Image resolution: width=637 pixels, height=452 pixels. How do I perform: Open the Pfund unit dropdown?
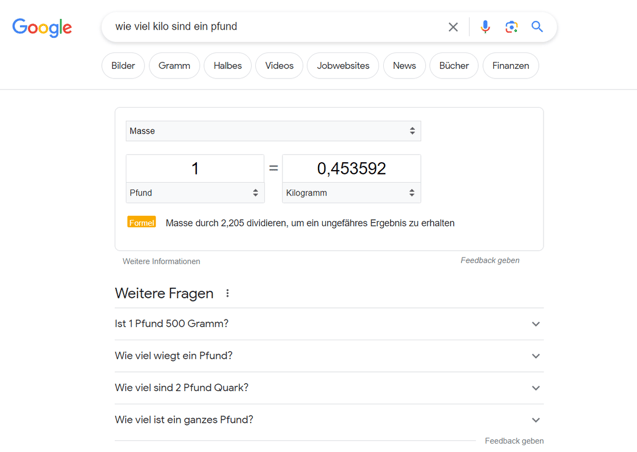click(x=195, y=193)
